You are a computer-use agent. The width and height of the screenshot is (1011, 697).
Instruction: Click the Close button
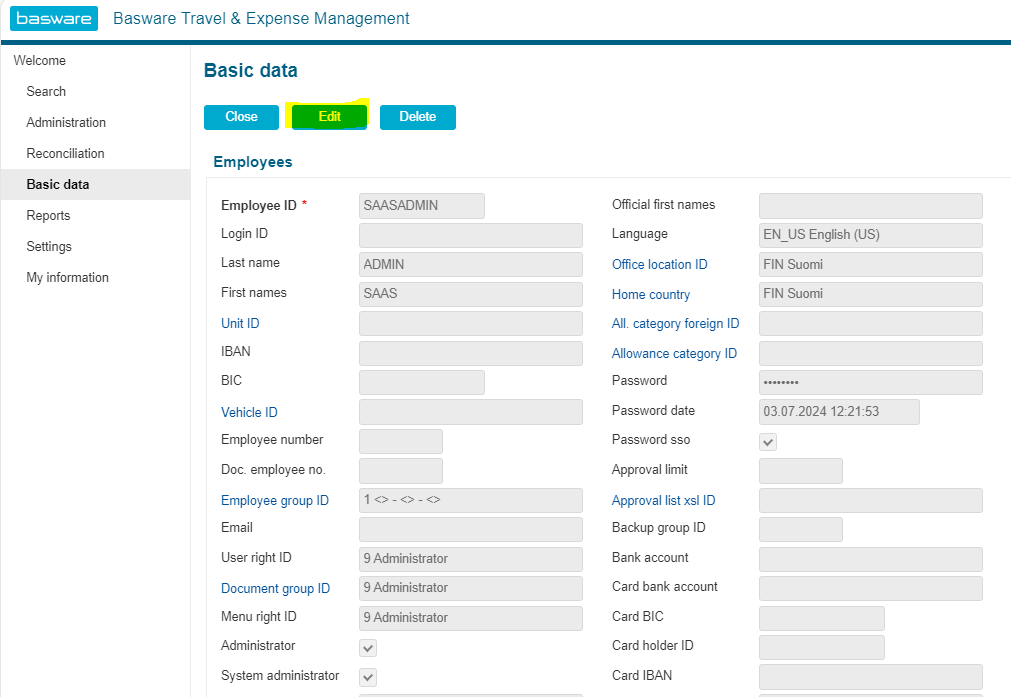click(241, 117)
